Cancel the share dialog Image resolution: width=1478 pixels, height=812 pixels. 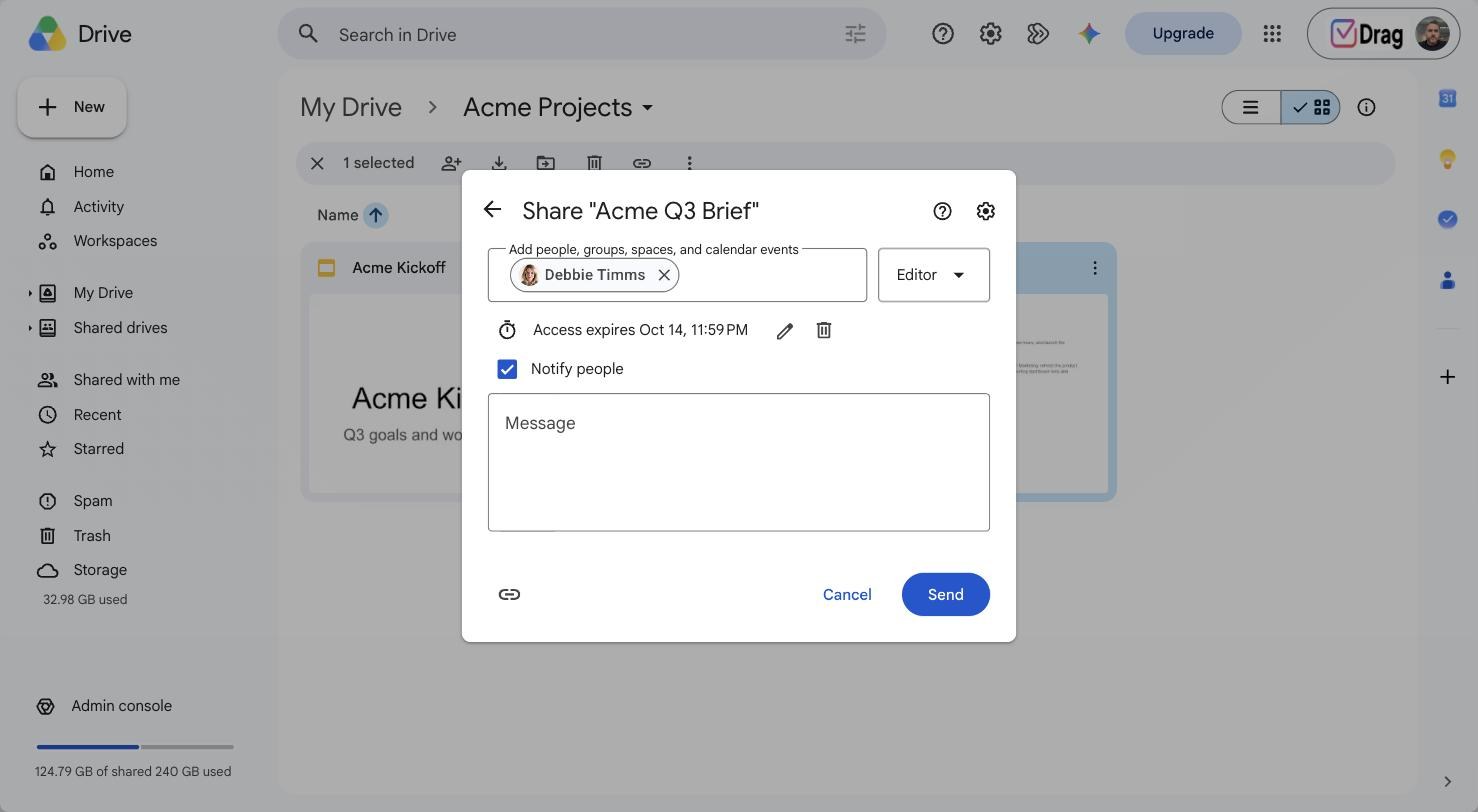[x=847, y=594]
